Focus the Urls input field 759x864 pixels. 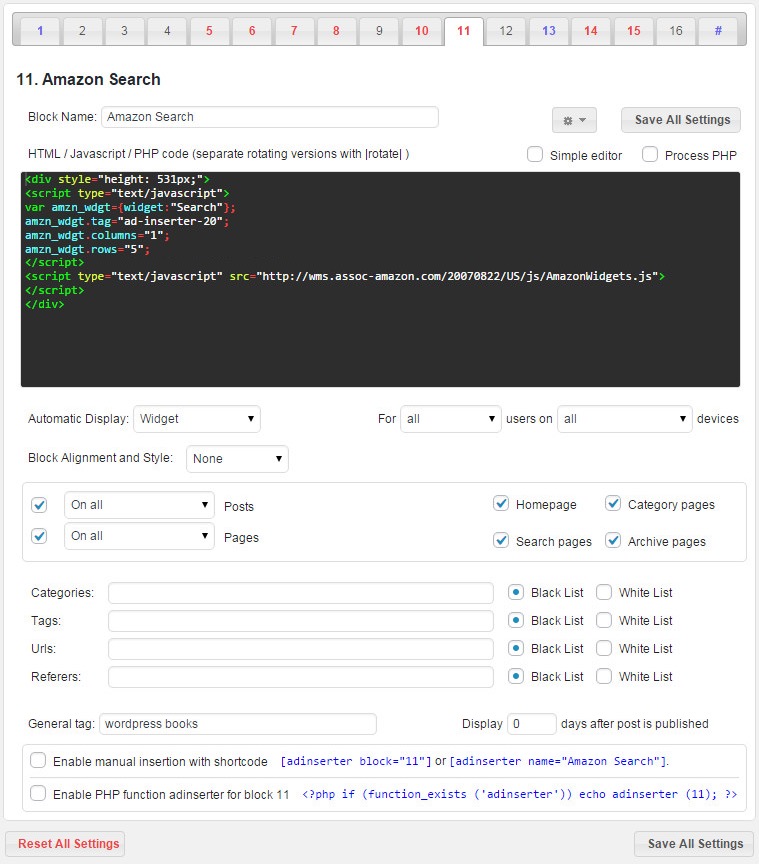(301, 649)
